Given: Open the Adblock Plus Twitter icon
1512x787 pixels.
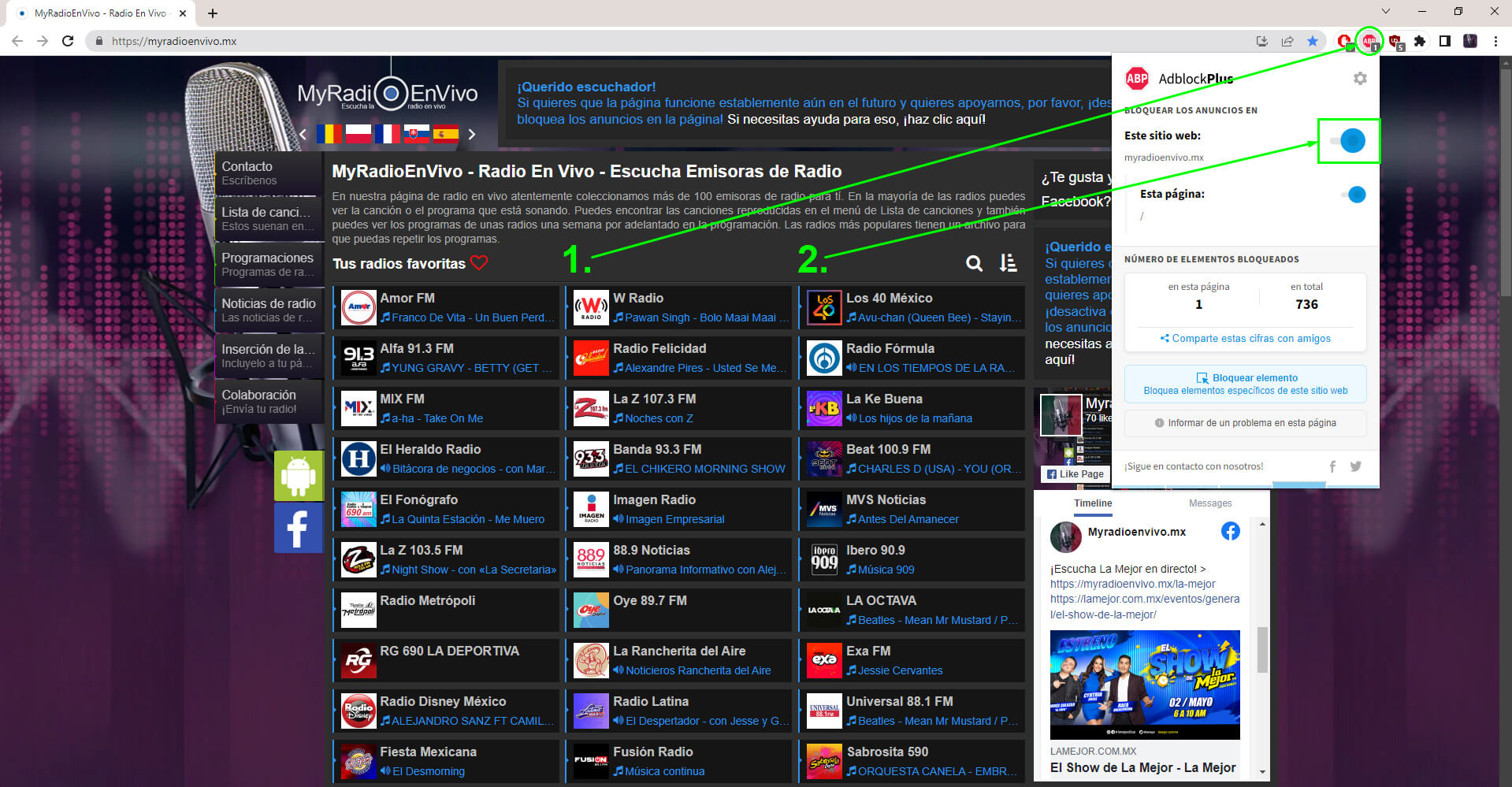Looking at the screenshot, I should click(1355, 466).
